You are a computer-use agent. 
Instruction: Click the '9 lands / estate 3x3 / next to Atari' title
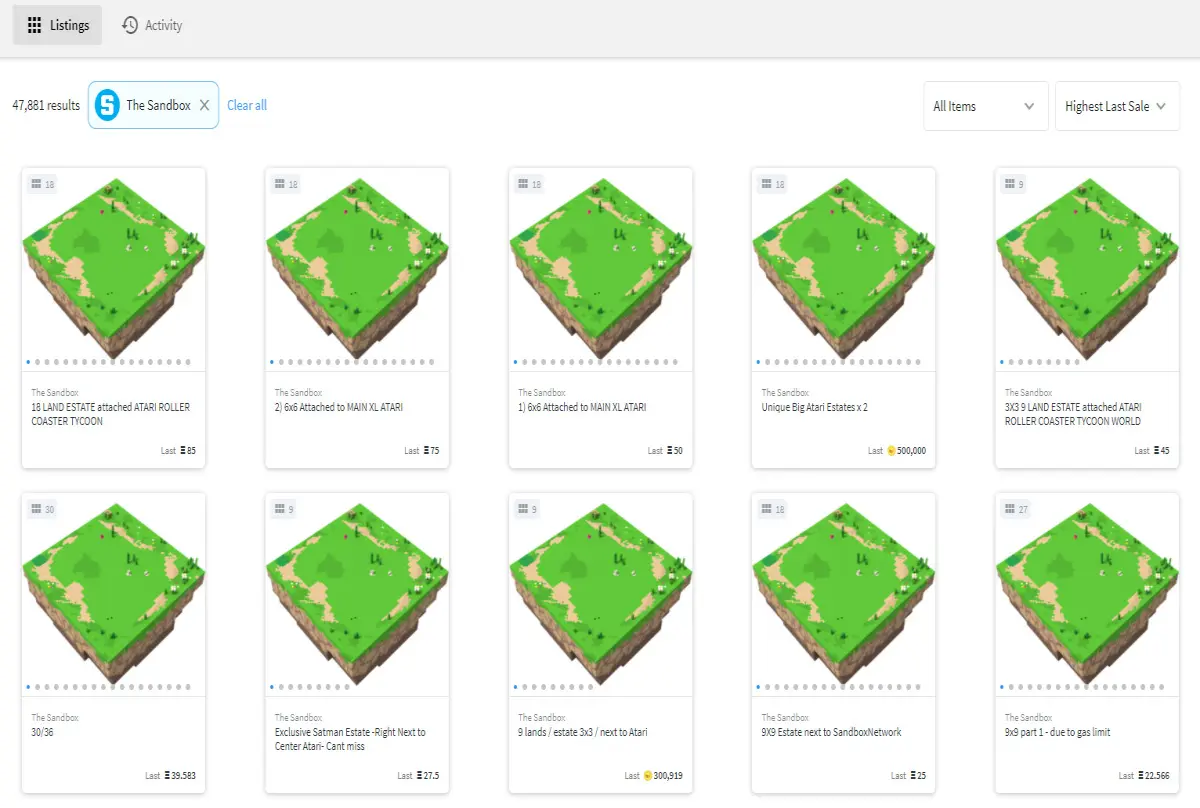[x=582, y=732]
